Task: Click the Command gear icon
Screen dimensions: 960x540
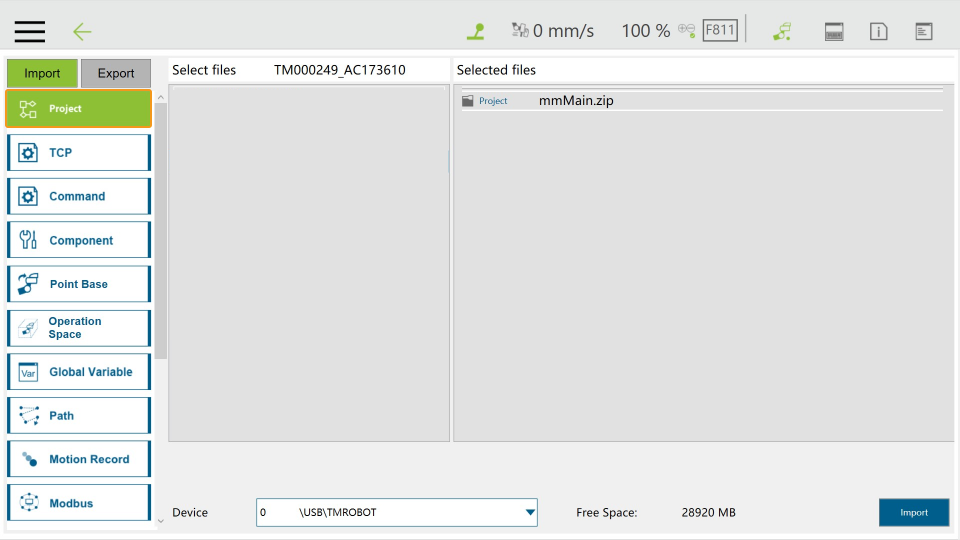Action: (x=28, y=197)
